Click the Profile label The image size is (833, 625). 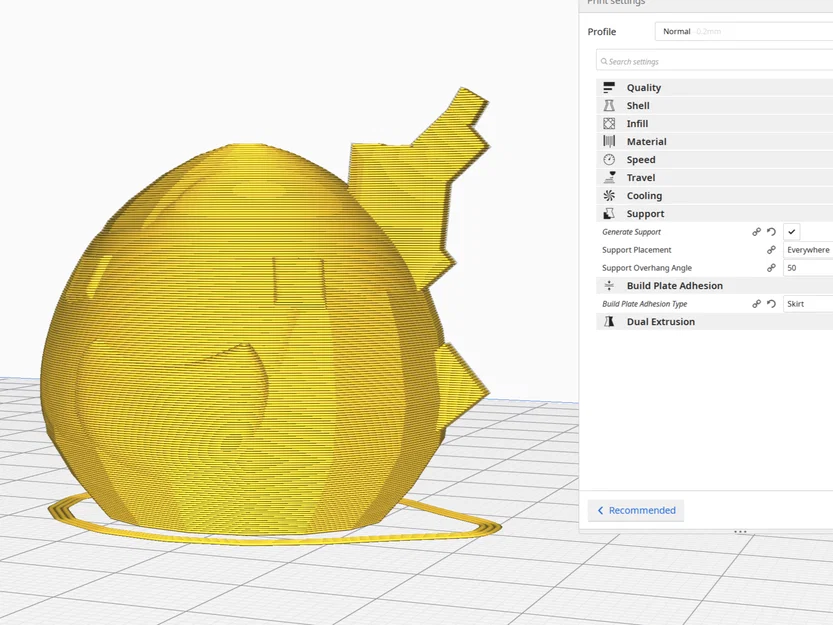click(602, 32)
